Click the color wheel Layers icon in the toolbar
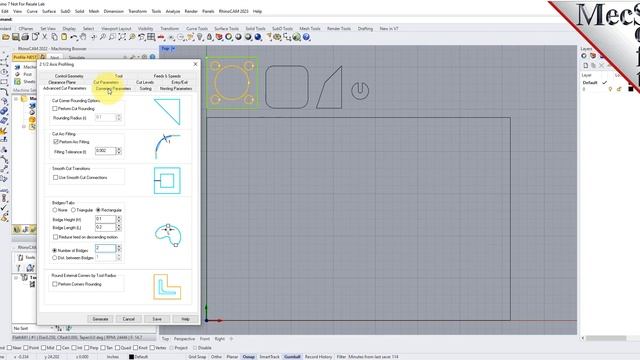Screen dimensions: 640x360 [229, 37]
